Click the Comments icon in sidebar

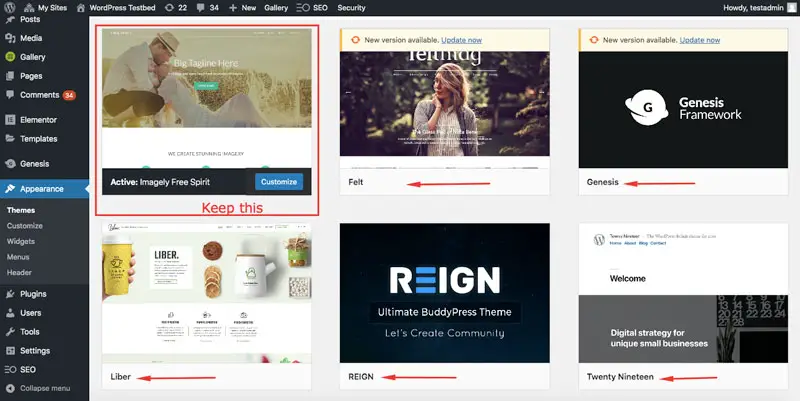[x=10, y=94]
